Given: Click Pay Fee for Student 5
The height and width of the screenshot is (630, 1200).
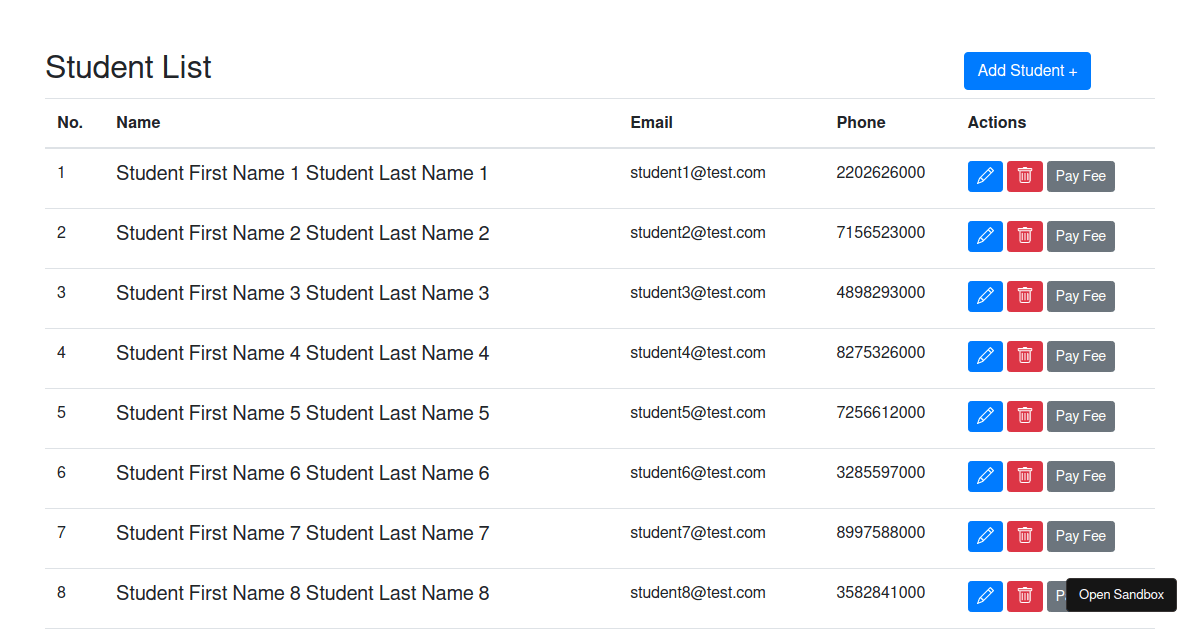Looking at the screenshot, I should coord(1080,416).
